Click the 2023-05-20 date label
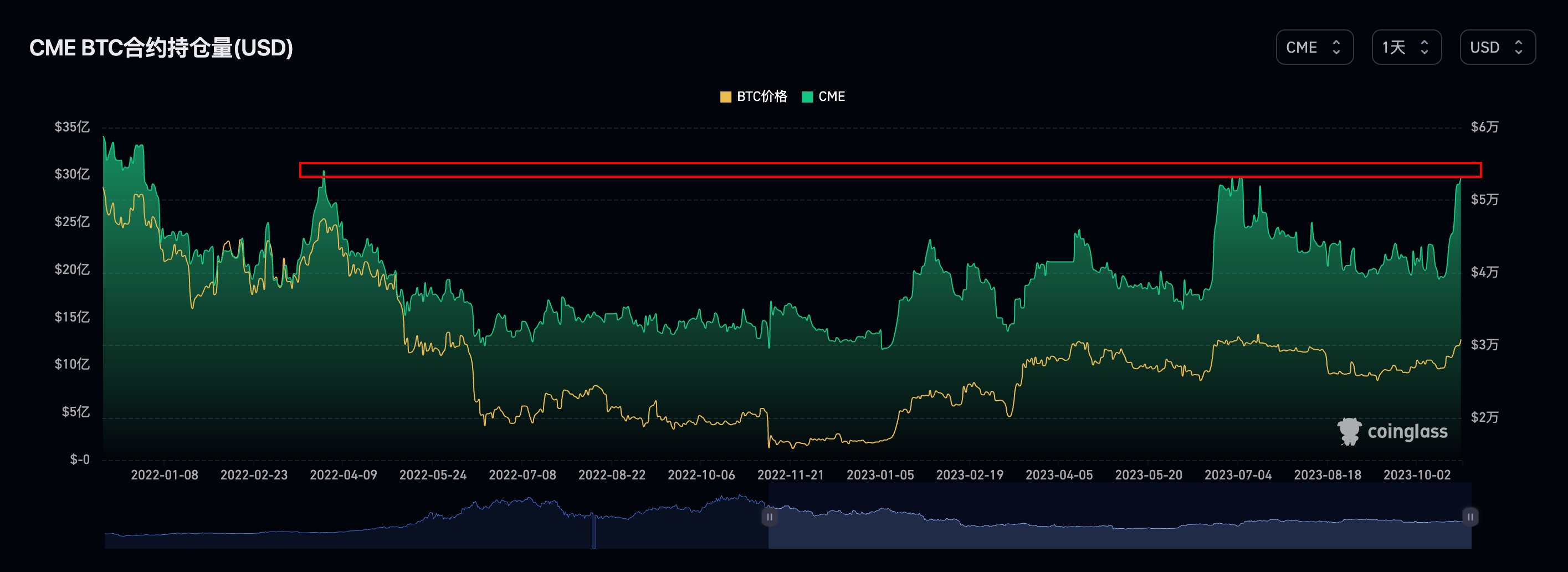 coord(1149,475)
